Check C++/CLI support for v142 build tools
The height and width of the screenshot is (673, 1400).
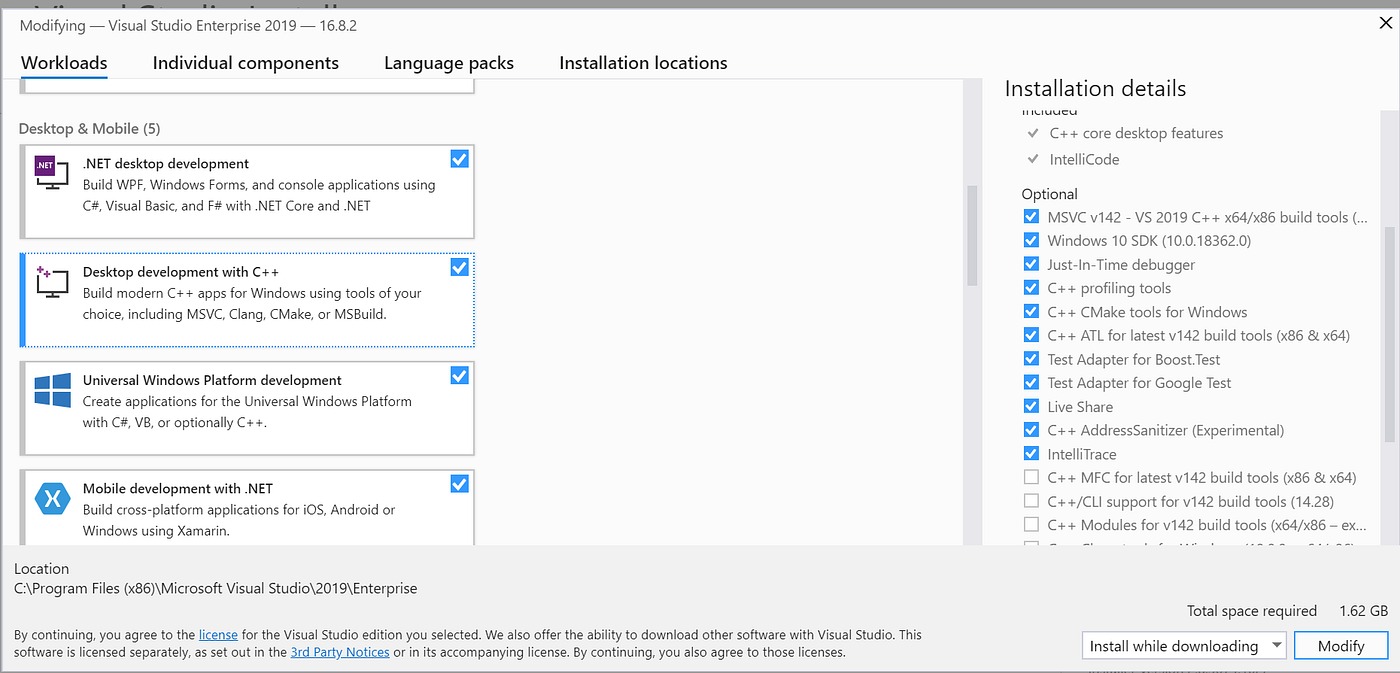tap(1031, 501)
